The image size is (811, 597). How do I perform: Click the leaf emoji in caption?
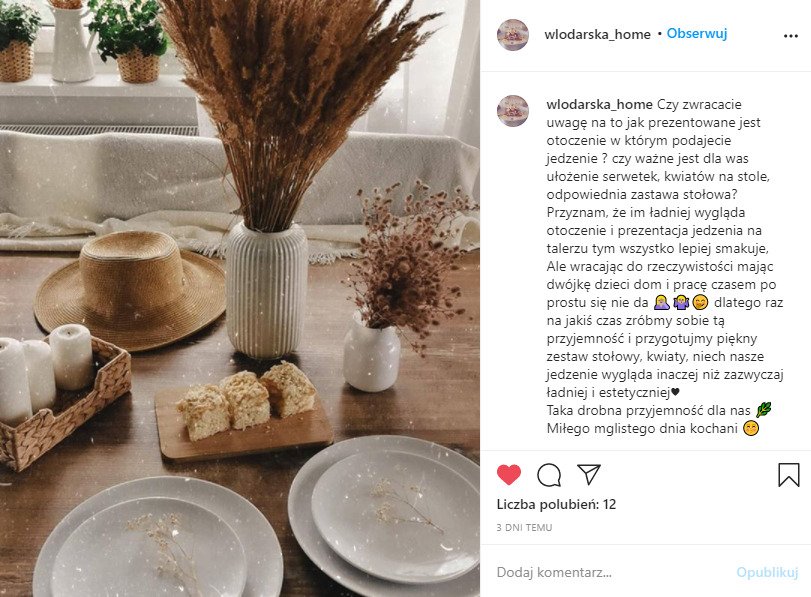[763, 410]
